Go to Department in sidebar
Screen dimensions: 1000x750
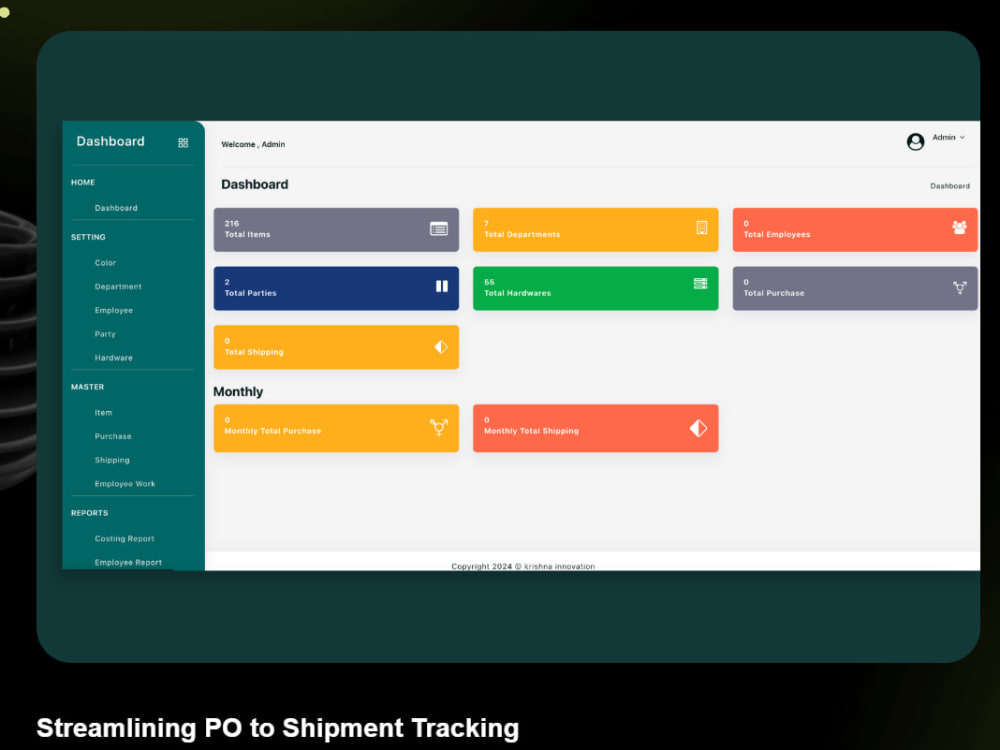118,286
